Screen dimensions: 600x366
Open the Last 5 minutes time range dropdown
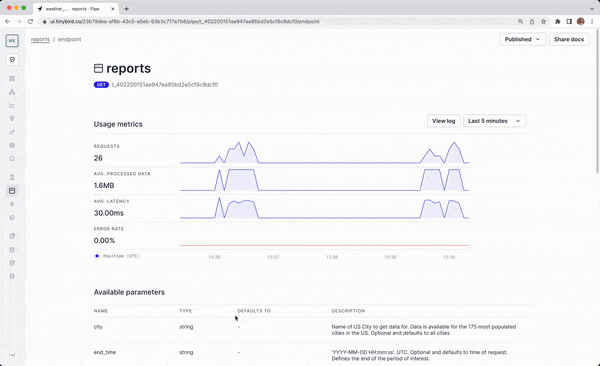[x=494, y=121]
